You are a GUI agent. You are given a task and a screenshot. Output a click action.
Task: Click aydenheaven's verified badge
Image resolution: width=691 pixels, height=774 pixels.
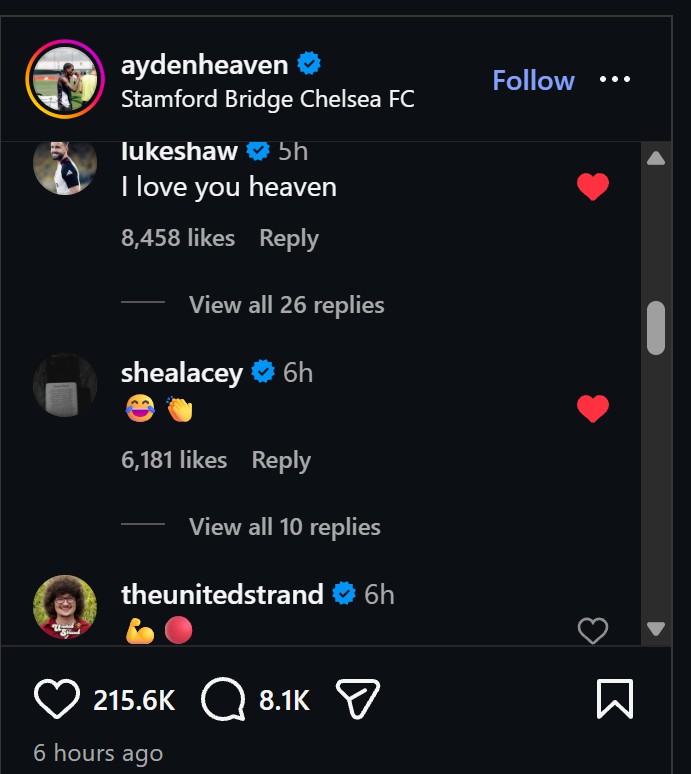(x=310, y=65)
